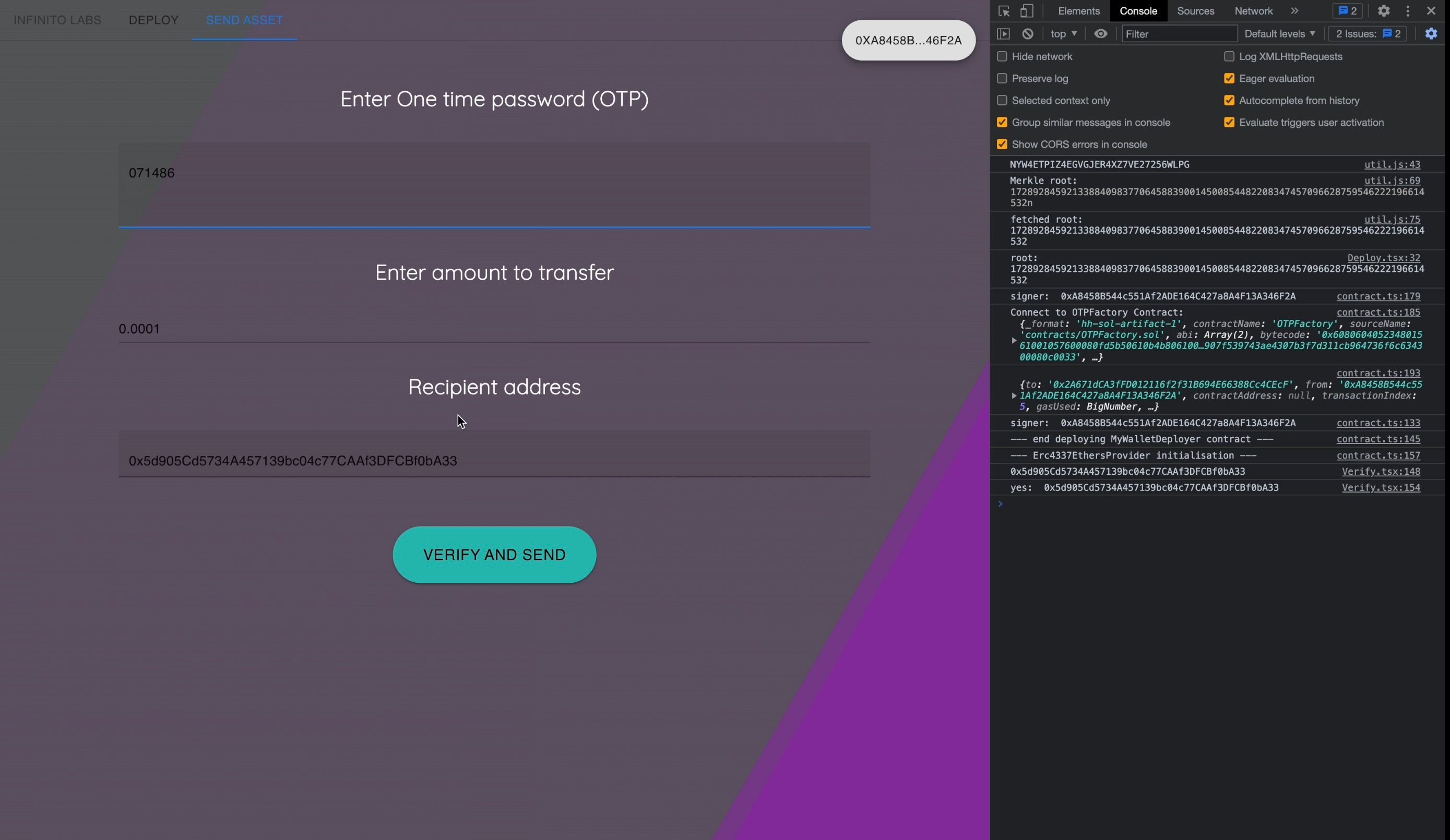Enable Preserve log checkbox

pos(1002,78)
